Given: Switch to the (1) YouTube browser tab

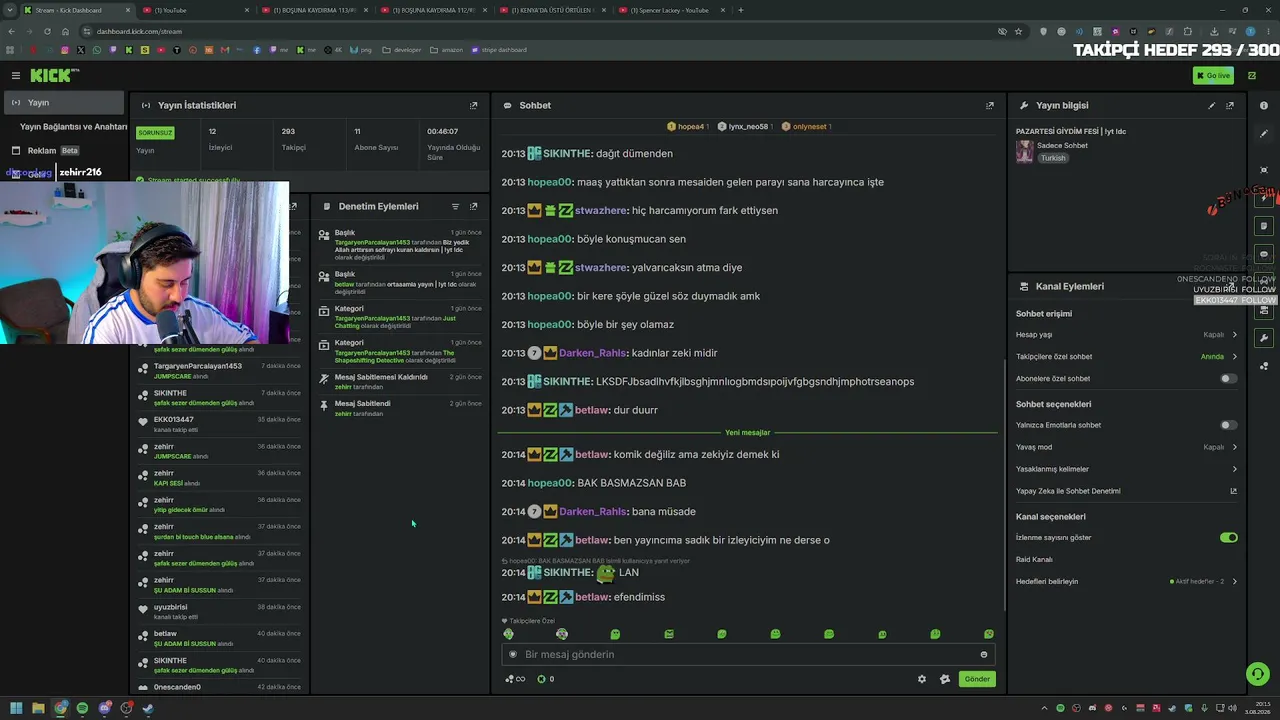Looking at the screenshot, I should [x=197, y=10].
